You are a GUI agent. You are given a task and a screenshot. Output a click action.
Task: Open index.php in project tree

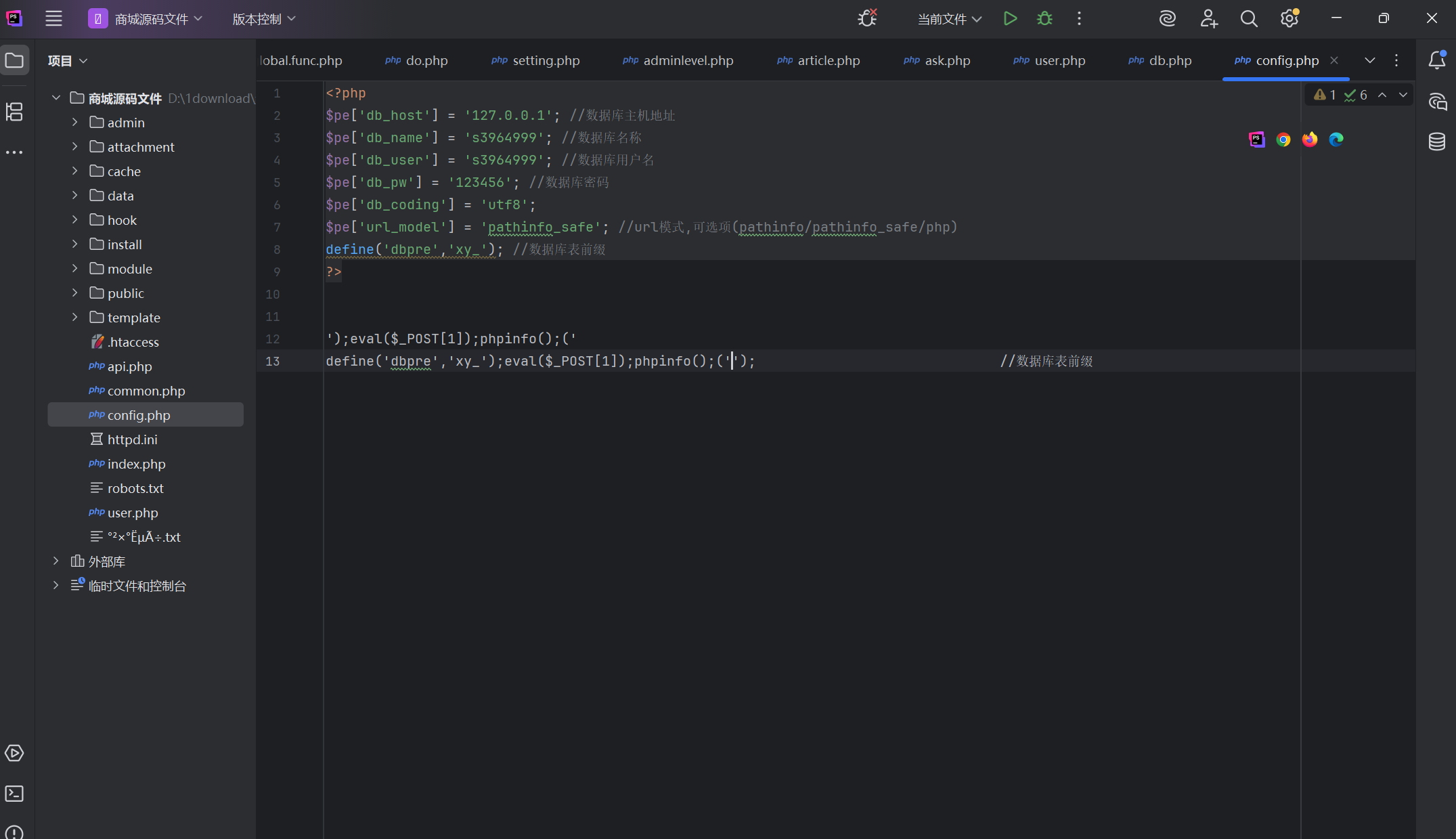click(x=136, y=464)
